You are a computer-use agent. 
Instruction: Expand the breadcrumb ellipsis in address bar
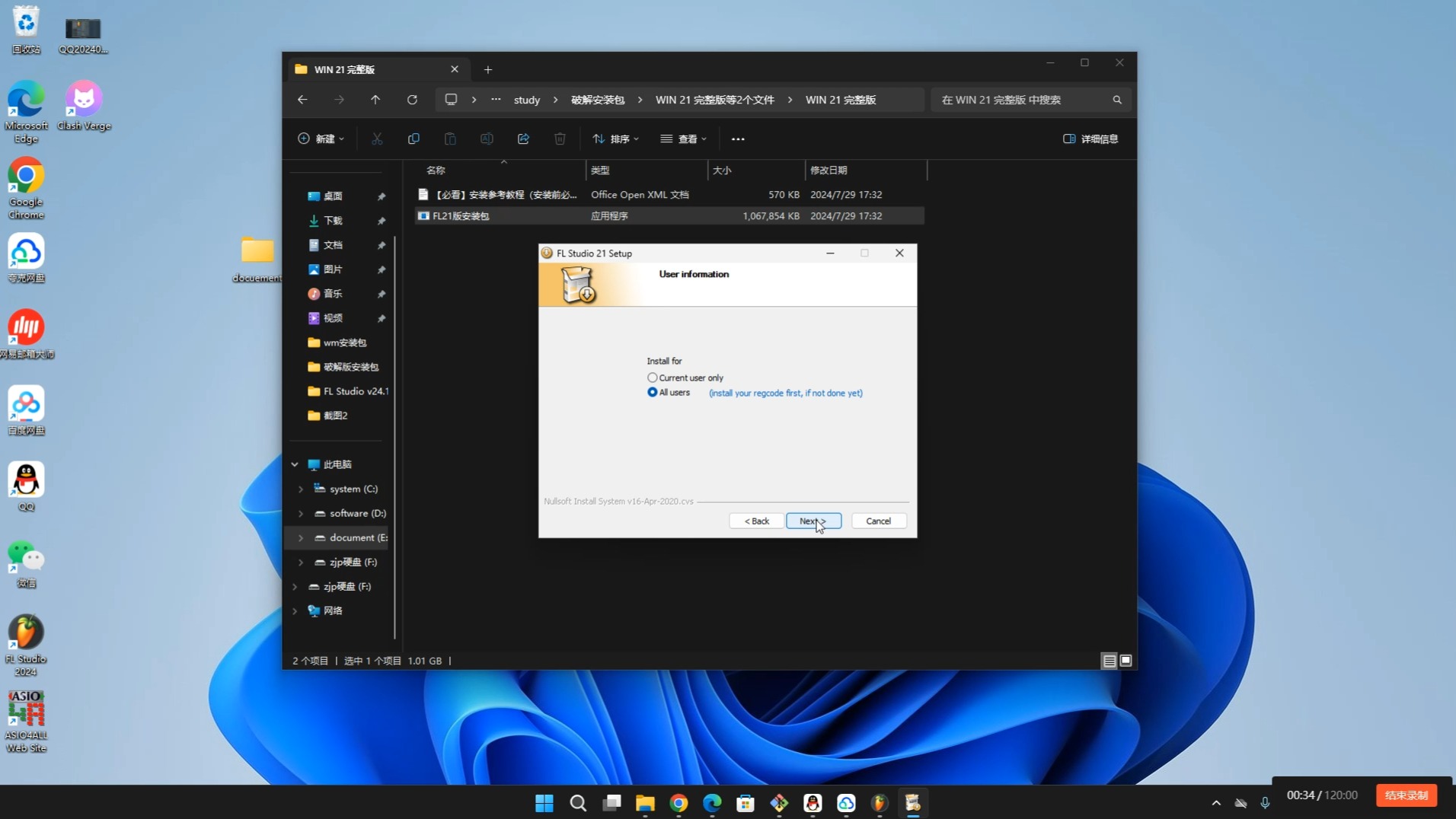496,100
